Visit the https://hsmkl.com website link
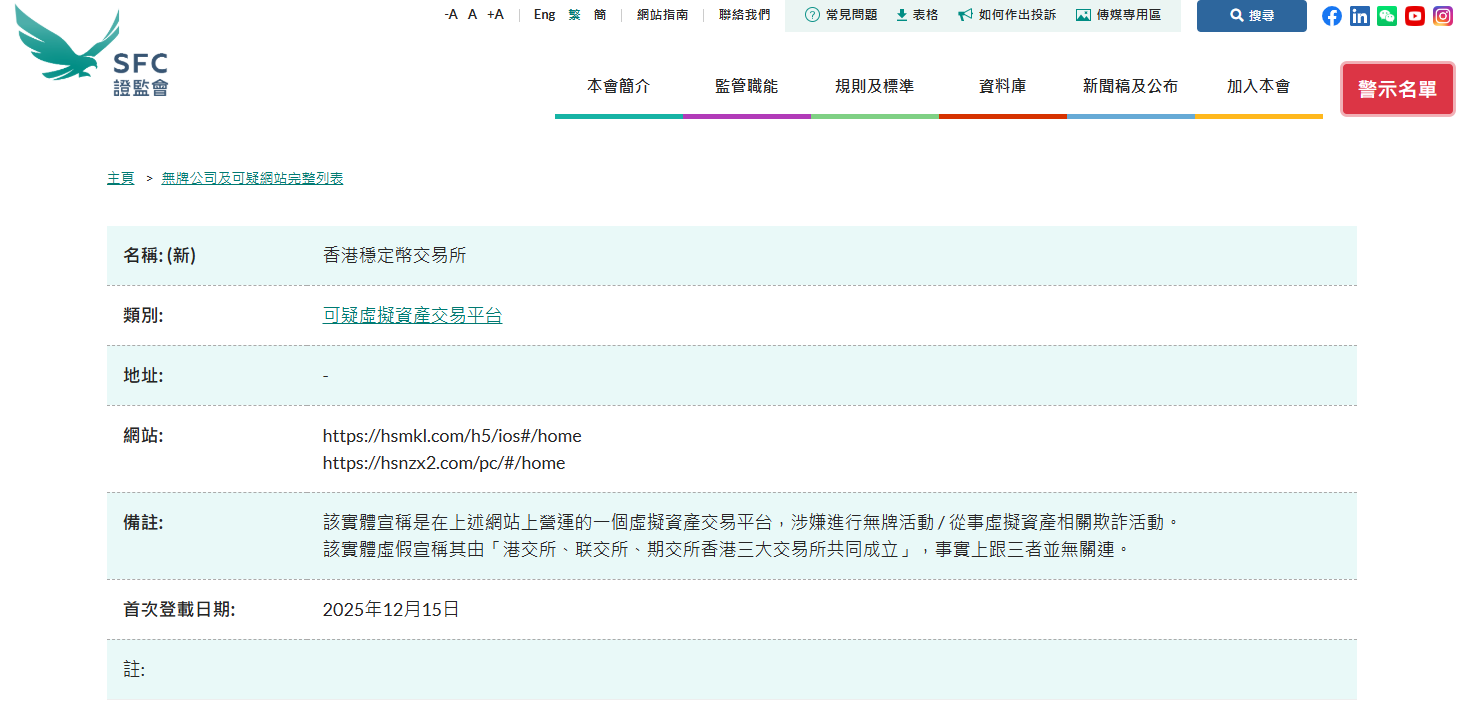 (451, 436)
